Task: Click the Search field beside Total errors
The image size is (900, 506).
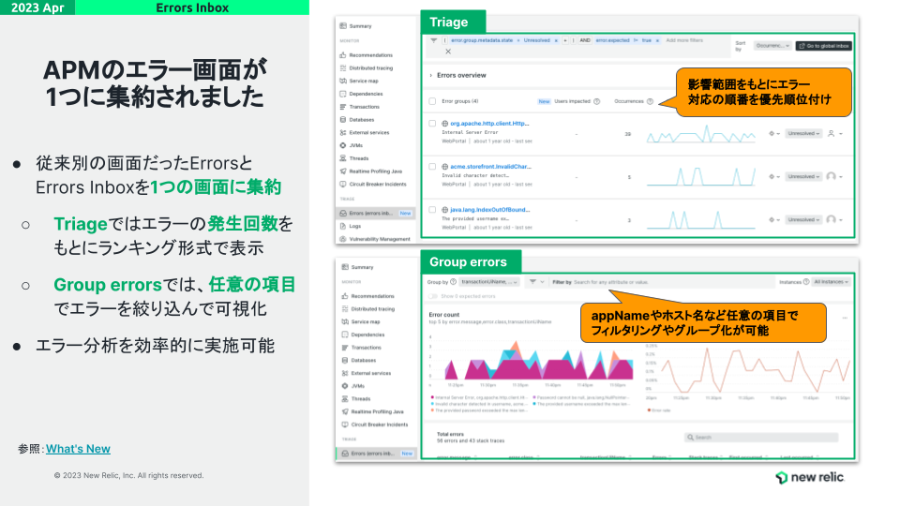Action: [761, 437]
